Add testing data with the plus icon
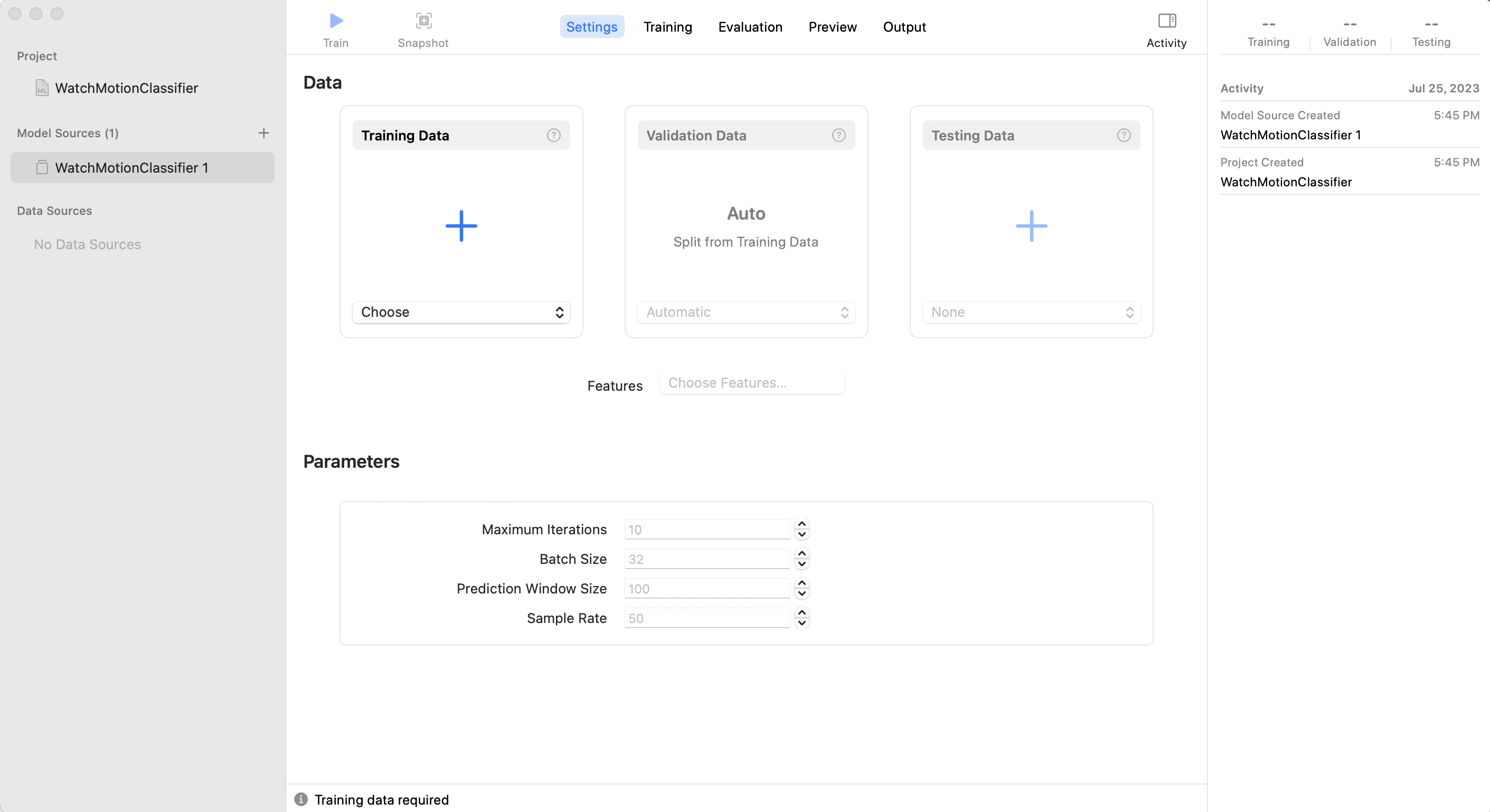This screenshot has height=812, width=1490. point(1031,225)
